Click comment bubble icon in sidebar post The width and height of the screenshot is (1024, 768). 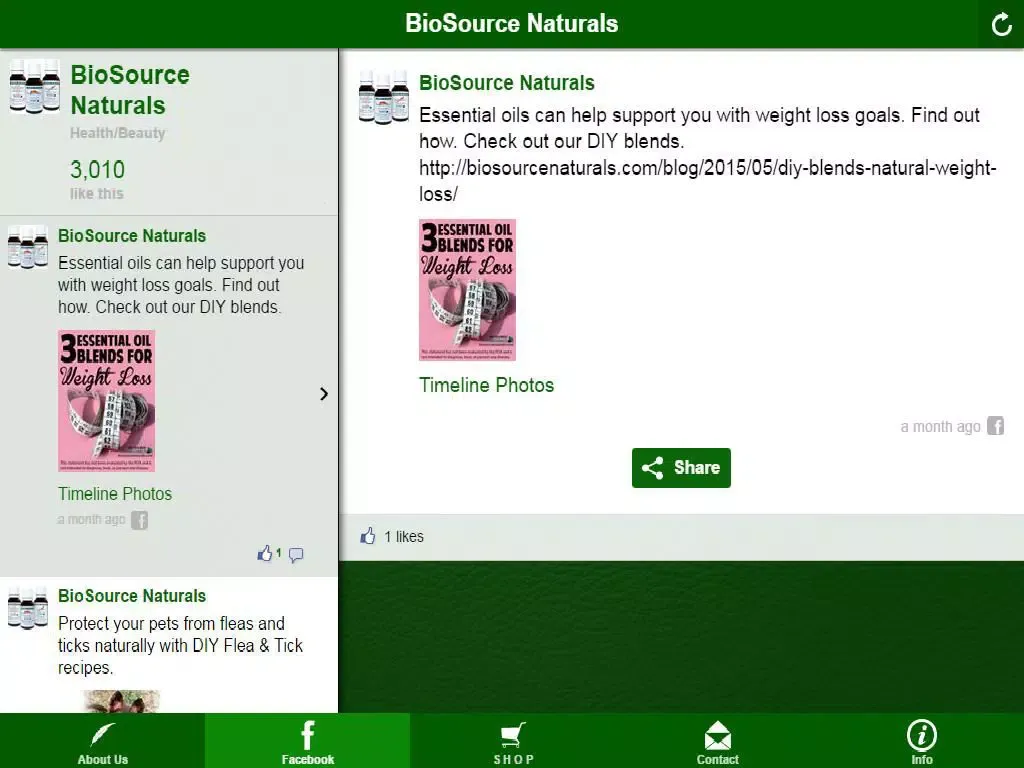(x=296, y=555)
